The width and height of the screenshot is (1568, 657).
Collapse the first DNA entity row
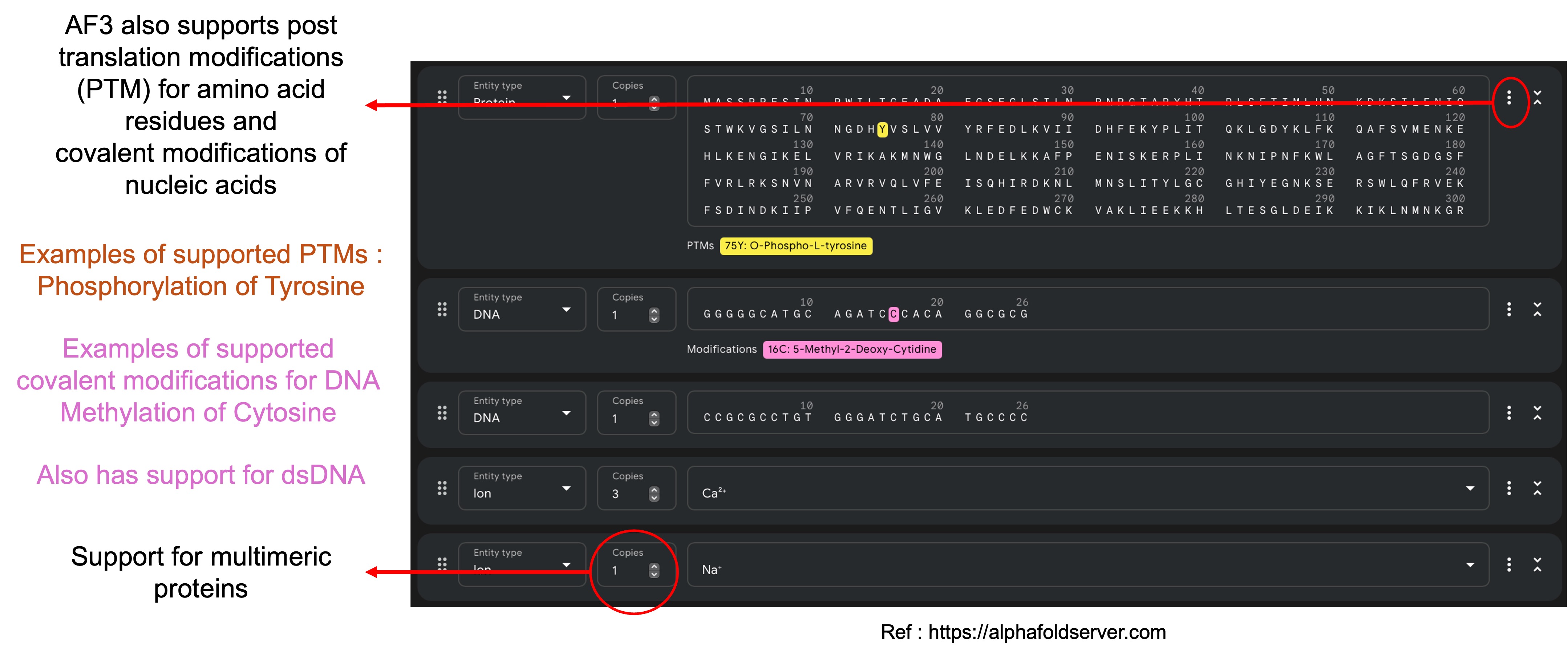pos(1537,310)
